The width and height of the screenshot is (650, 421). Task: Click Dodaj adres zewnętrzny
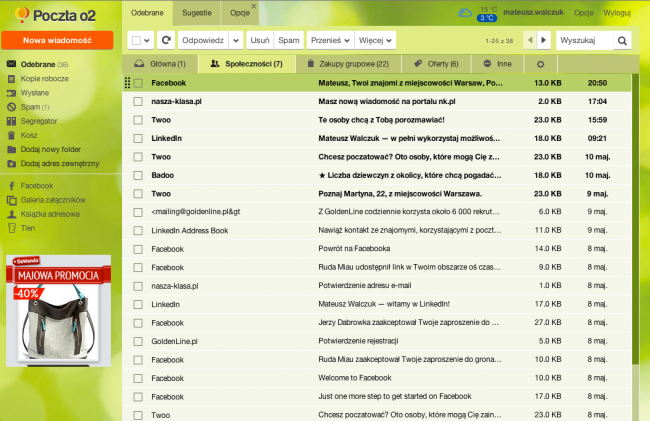(x=53, y=163)
